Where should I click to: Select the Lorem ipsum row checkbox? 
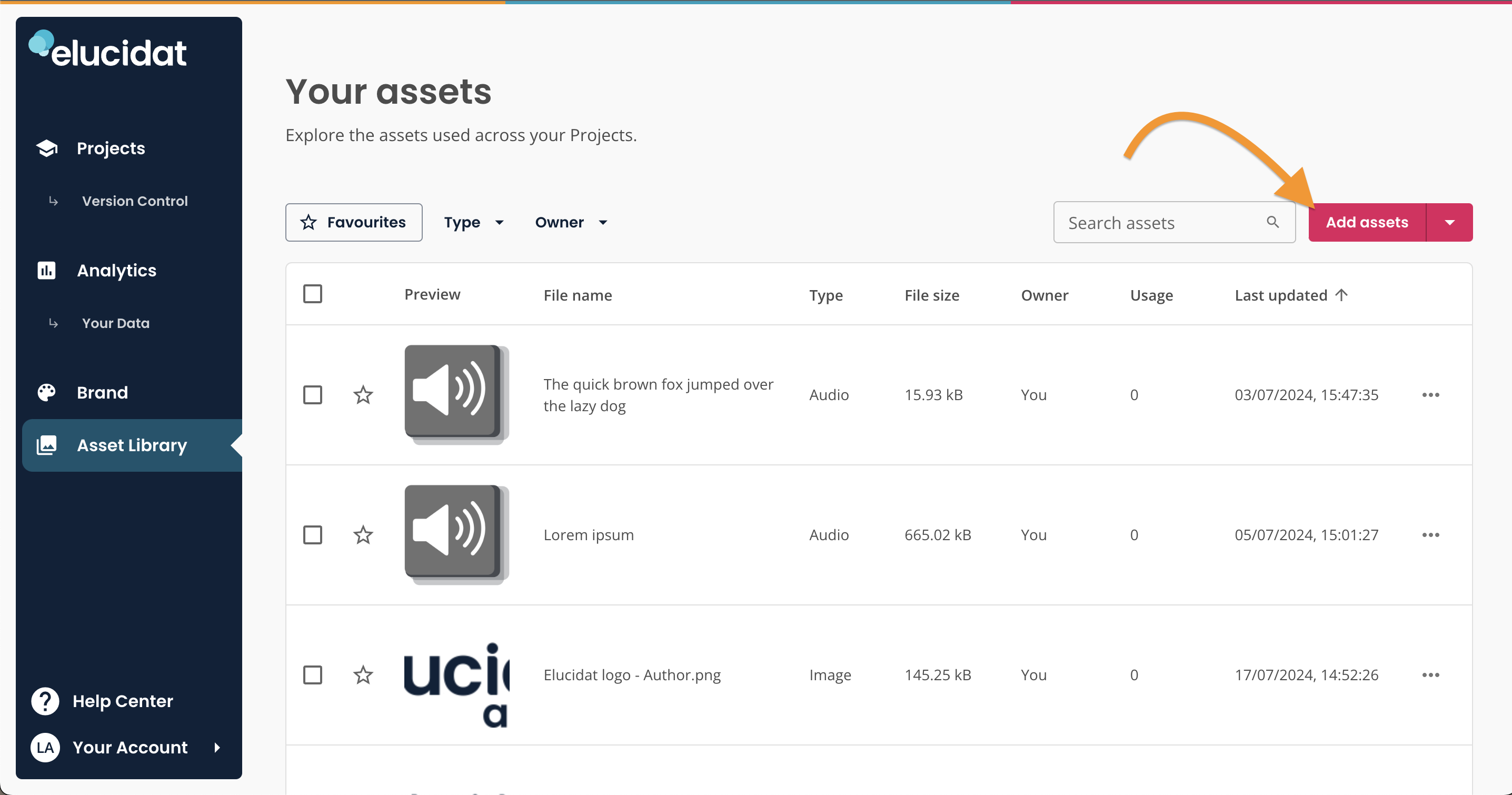[313, 535]
